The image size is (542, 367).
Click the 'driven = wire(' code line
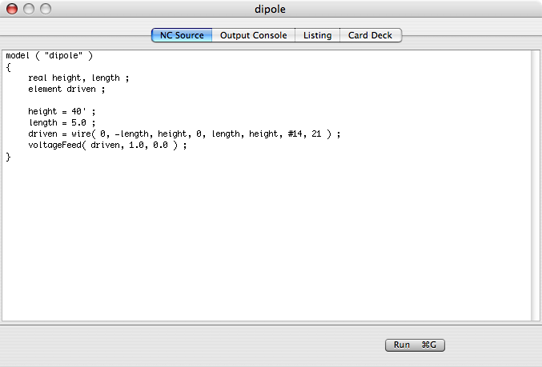tap(184, 134)
